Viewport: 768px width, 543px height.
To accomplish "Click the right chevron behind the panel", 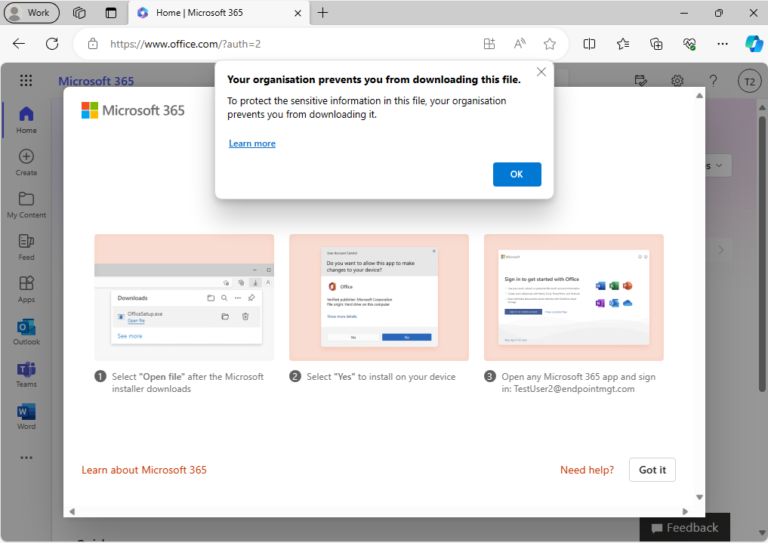I will coord(720,250).
